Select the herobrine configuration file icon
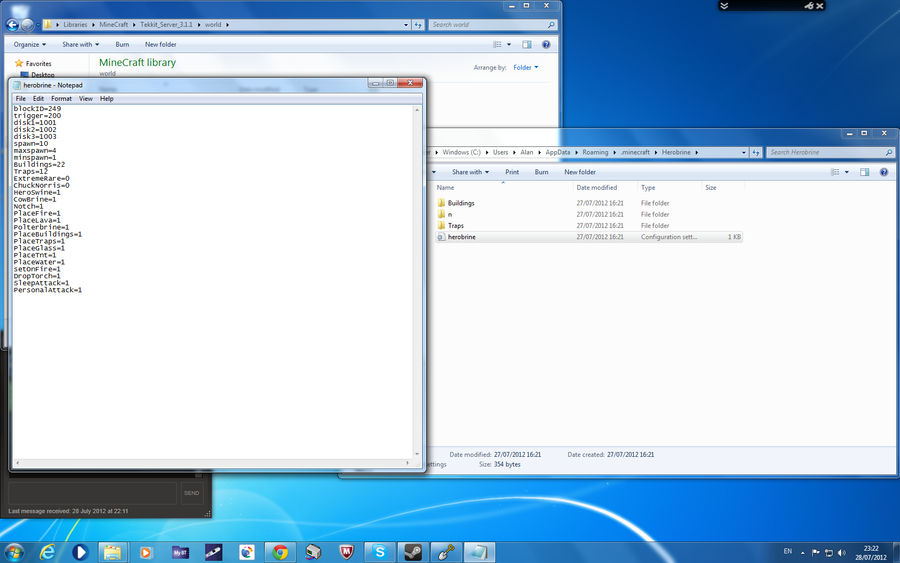 point(441,237)
